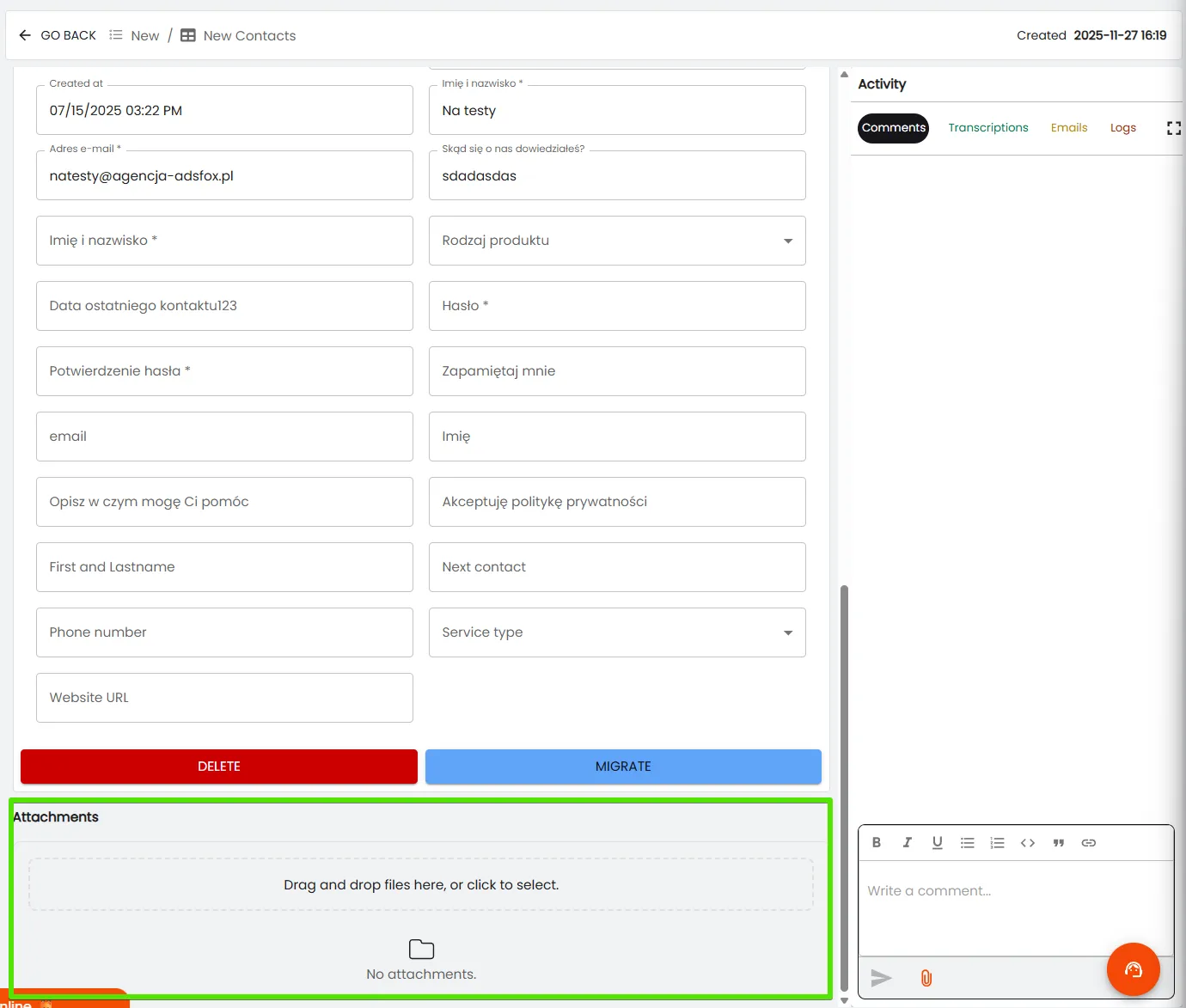The height and width of the screenshot is (1008, 1186).
Task: Insert bulleted list in comment
Action: (x=968, y=842)
